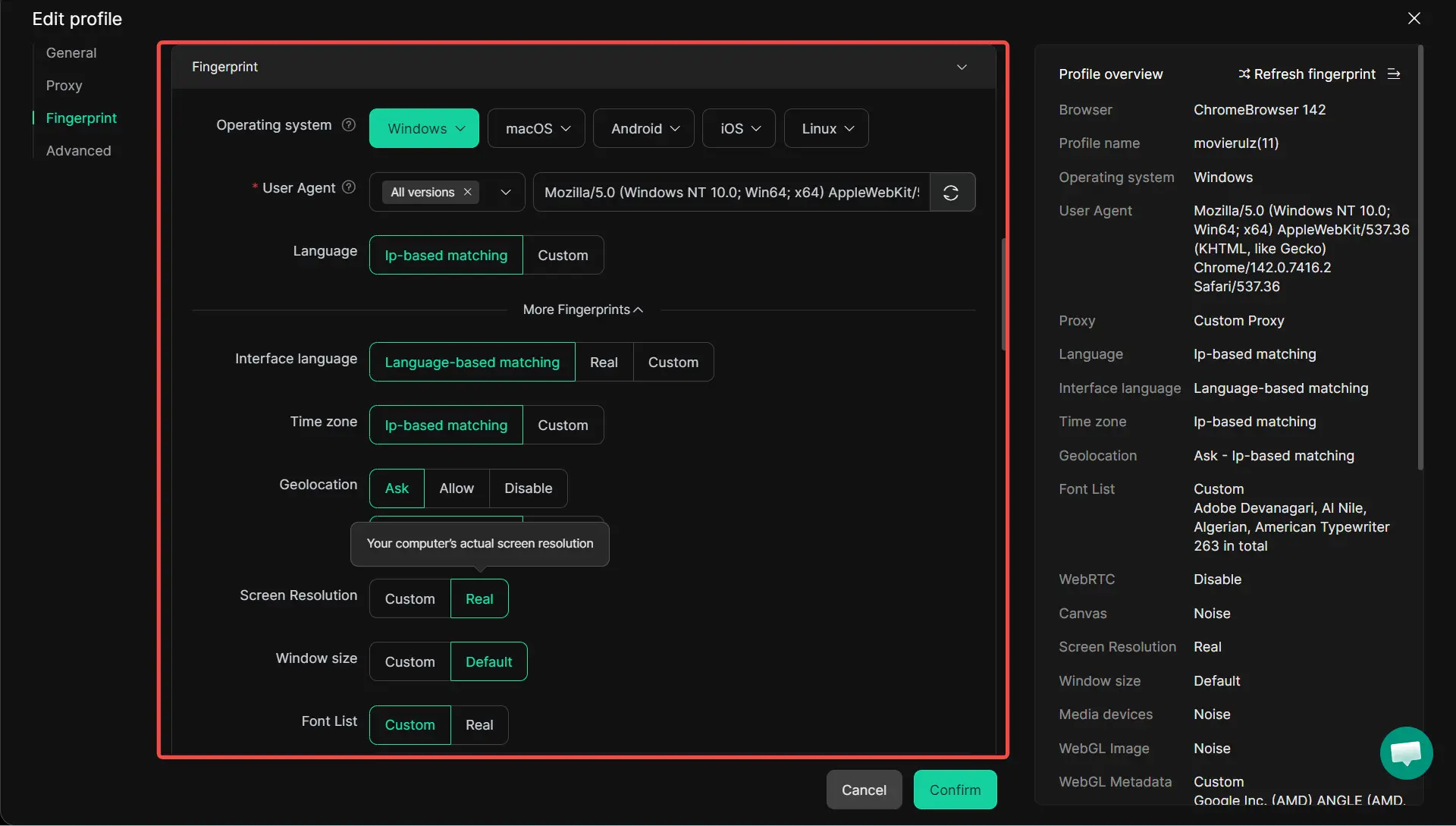Click Refresh fingerprint shuffle button
This screenshot has height=826, width=1456.
[x=1307, y=74]
